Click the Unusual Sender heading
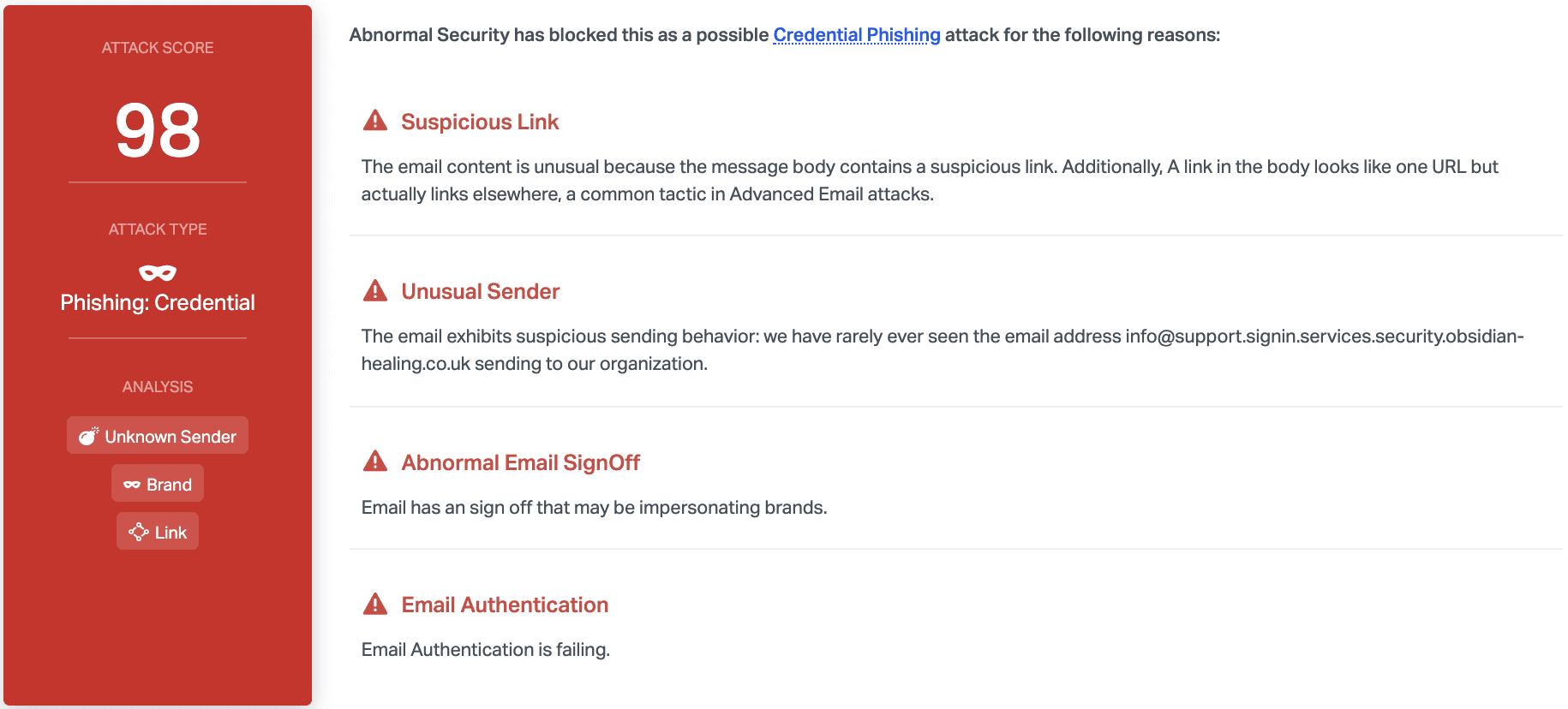Image resolution: width=1568 pixels, height=709 pixels. point(481,291)
